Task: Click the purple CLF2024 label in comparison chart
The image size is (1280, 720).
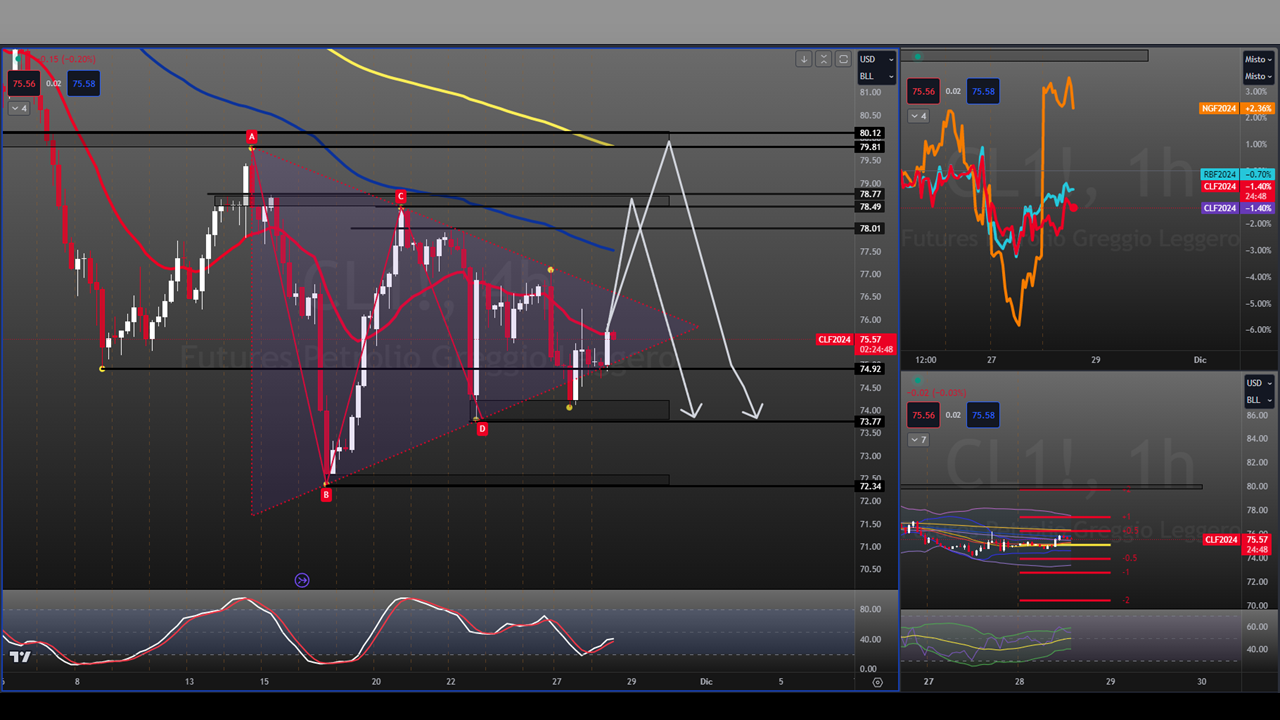Action: pyautogui.click(x=1220, y=208)
